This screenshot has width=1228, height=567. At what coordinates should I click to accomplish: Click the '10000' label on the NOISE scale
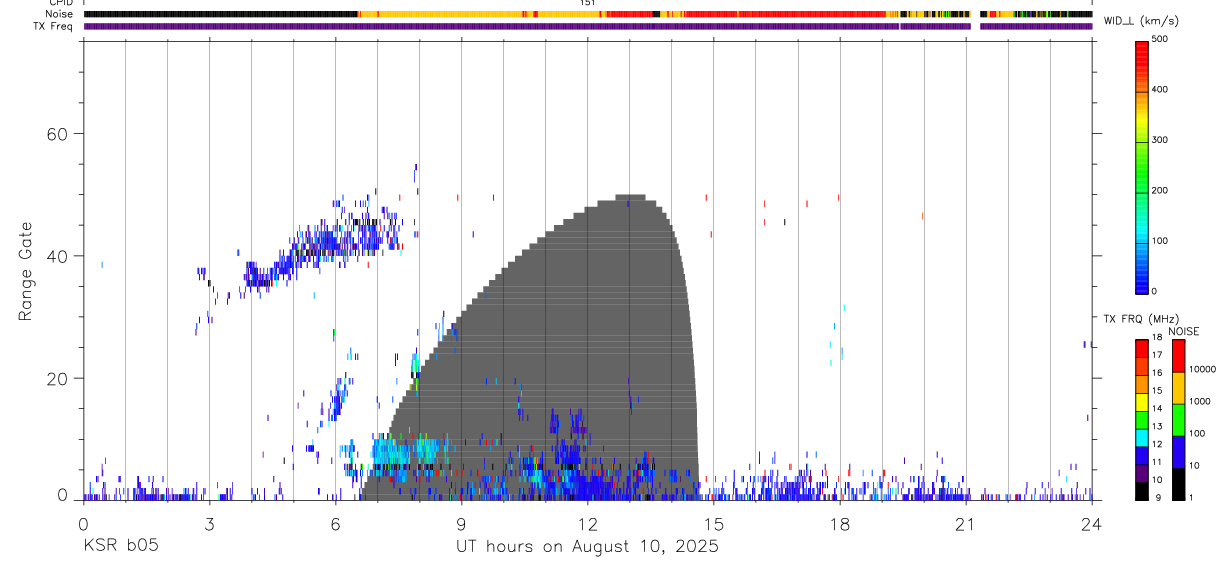point(1200,369)
